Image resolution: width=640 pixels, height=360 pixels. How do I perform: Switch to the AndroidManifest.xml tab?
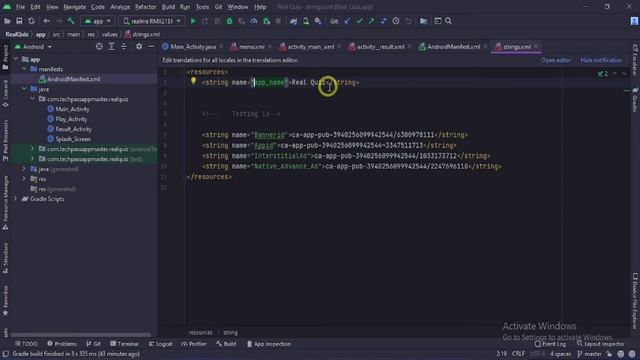[x=453, y=47]
